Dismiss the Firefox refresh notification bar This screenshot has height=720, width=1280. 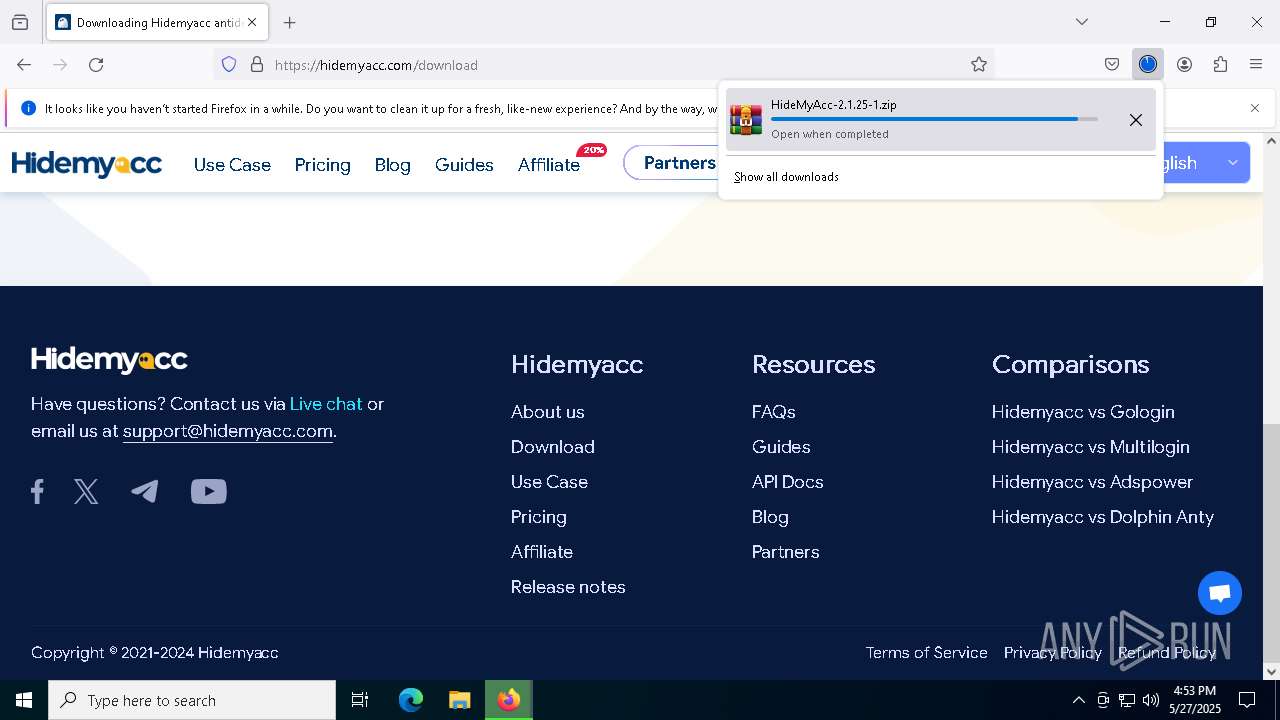pos(1255,108)
